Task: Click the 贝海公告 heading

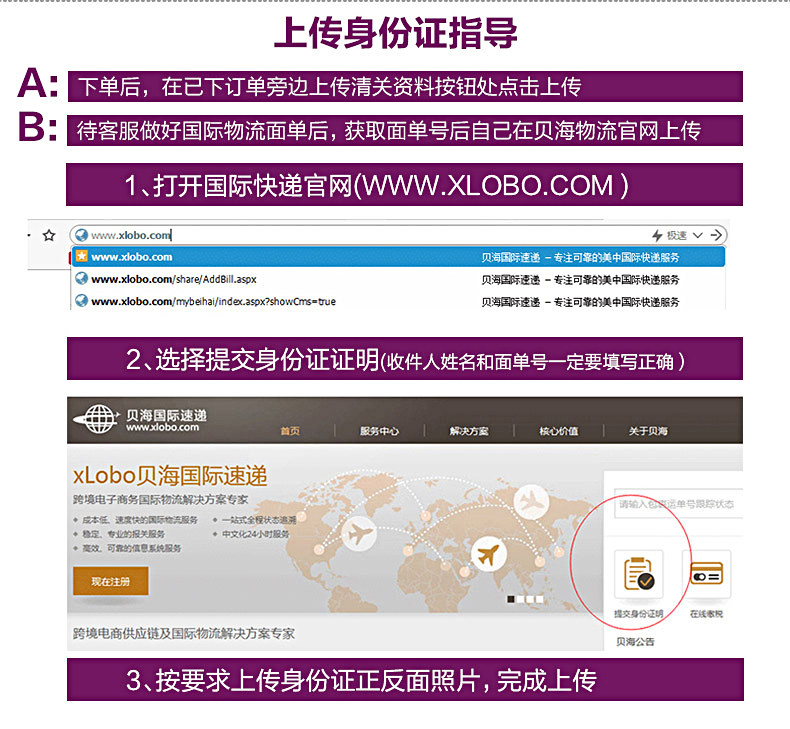Action: click(635, 642)
